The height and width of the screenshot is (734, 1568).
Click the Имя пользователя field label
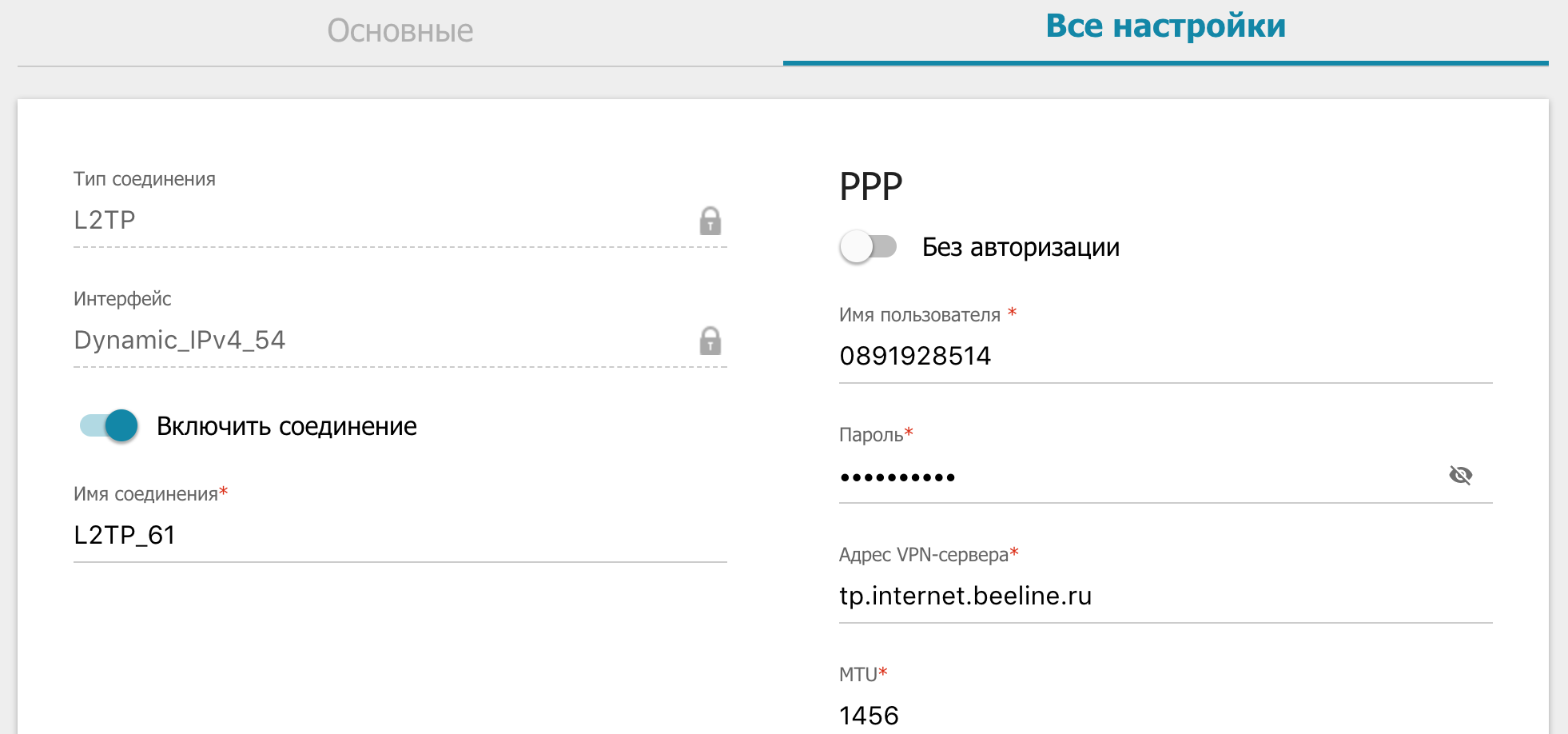point(919,315)
